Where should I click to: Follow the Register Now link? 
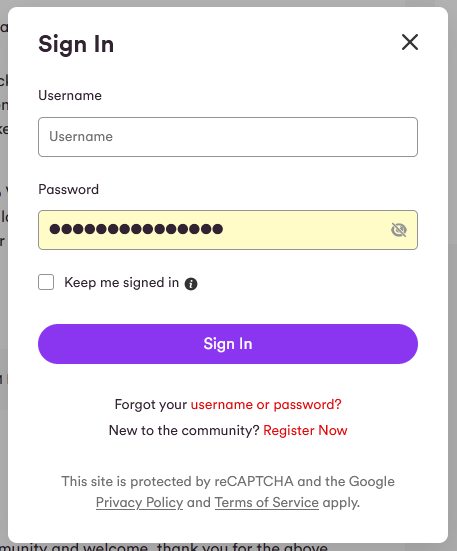tap(305, 430)
